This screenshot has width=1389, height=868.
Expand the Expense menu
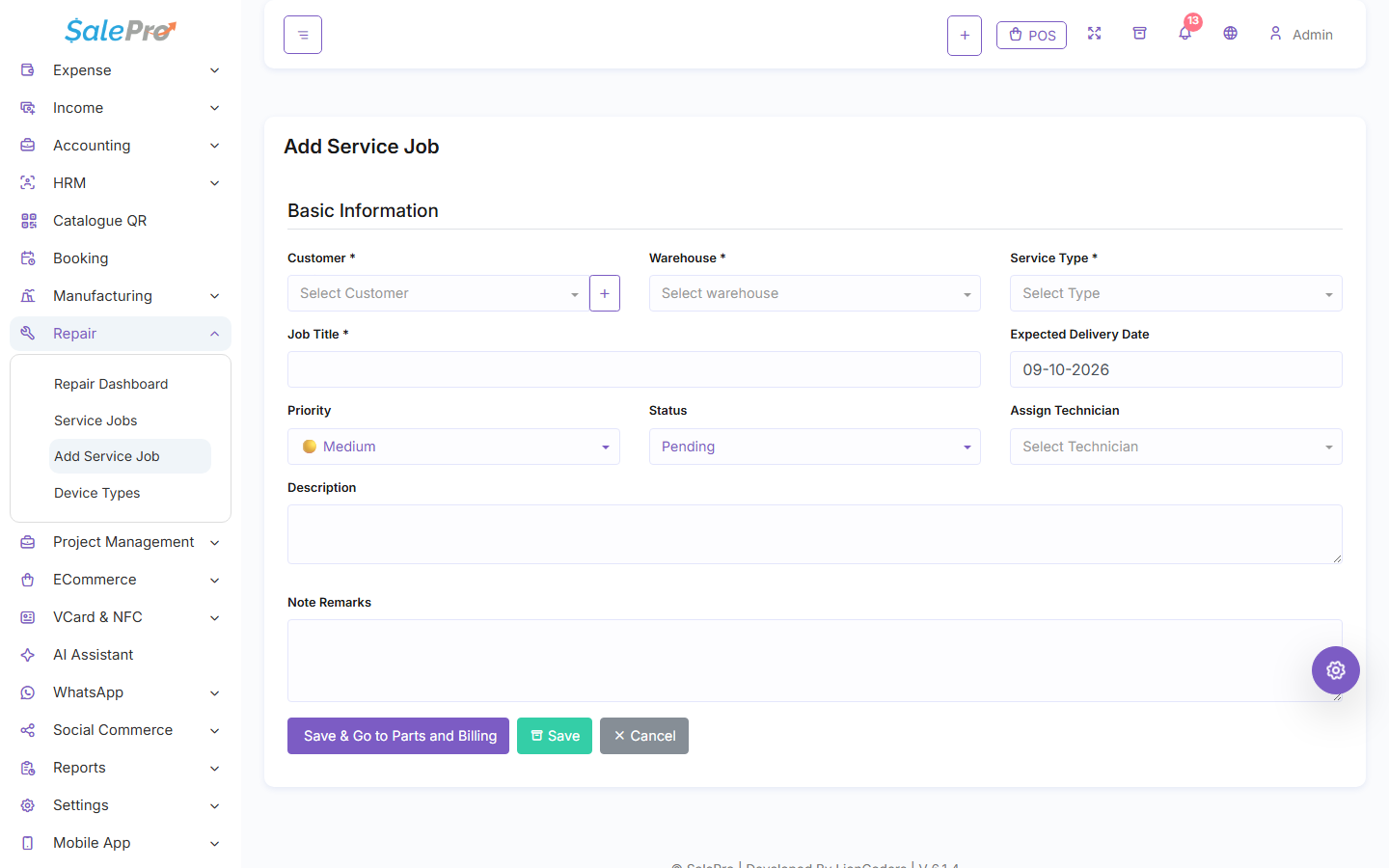(121, 70)
